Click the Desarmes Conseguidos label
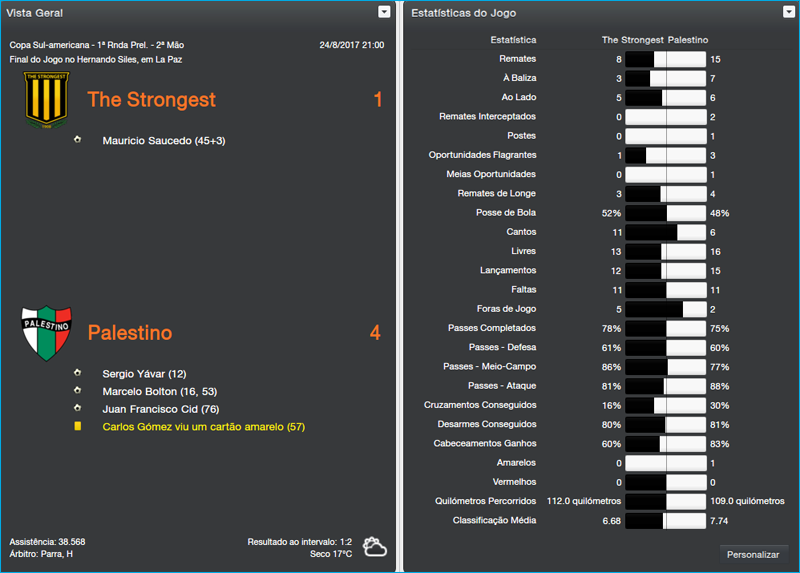Viewport: 800px width, 573px height. coord(487,424)
